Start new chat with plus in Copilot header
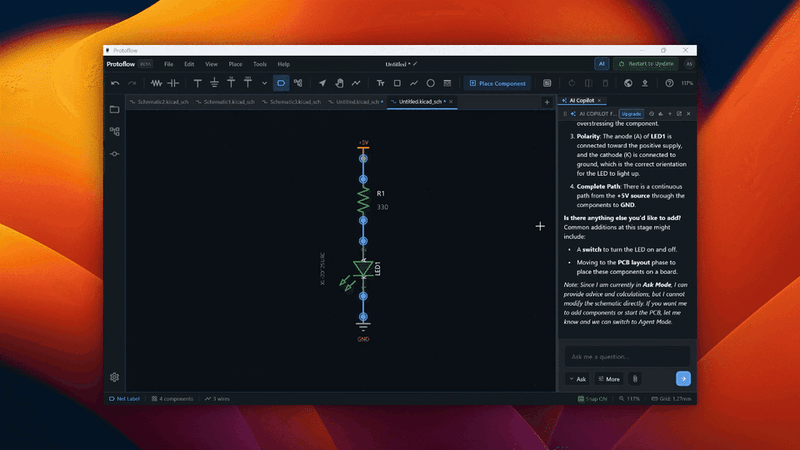Screen dimensions: 800x450 (670, 114)
